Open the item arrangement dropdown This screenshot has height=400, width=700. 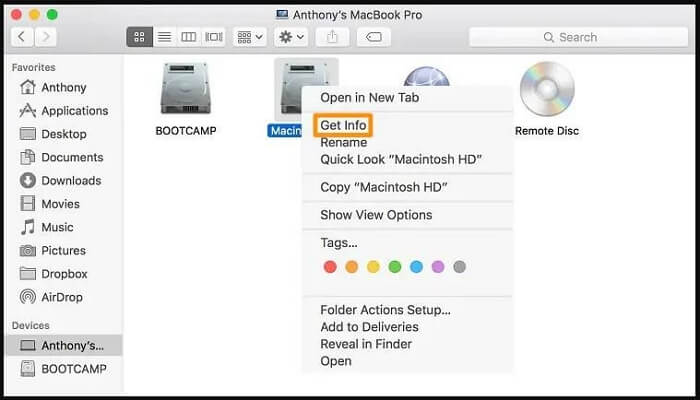[x=250, y=37]
